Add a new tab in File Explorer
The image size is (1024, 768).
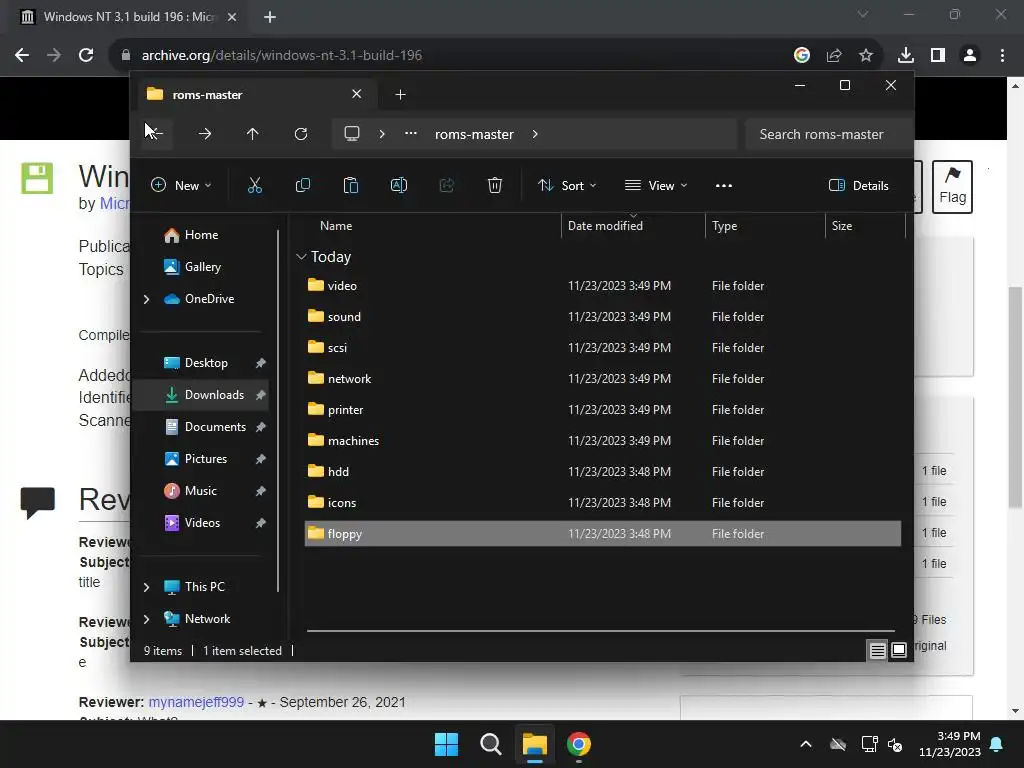pyautogui.click(x=400, y=95)
